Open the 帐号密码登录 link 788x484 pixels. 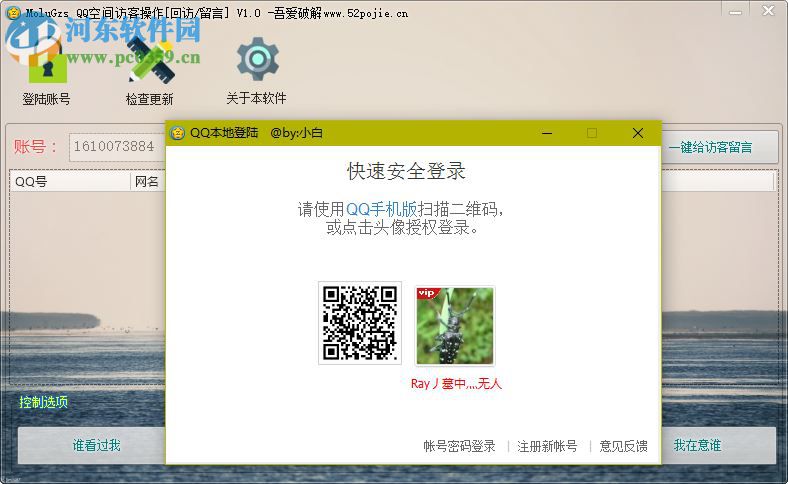point(459,446)
